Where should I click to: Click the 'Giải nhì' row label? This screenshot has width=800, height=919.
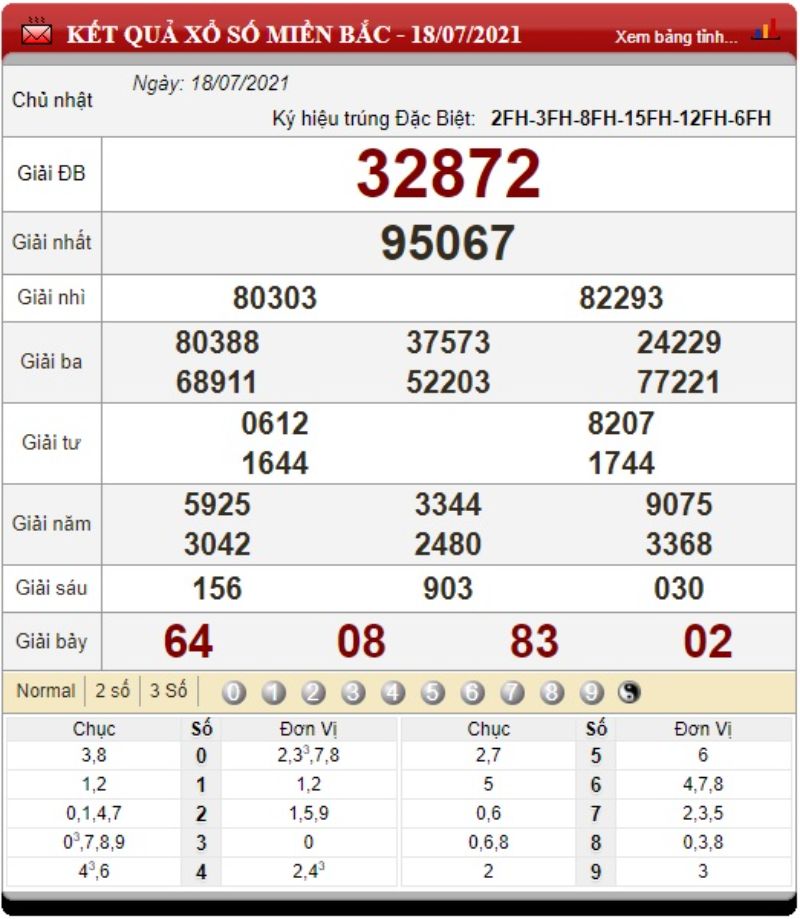click(52, 297)
